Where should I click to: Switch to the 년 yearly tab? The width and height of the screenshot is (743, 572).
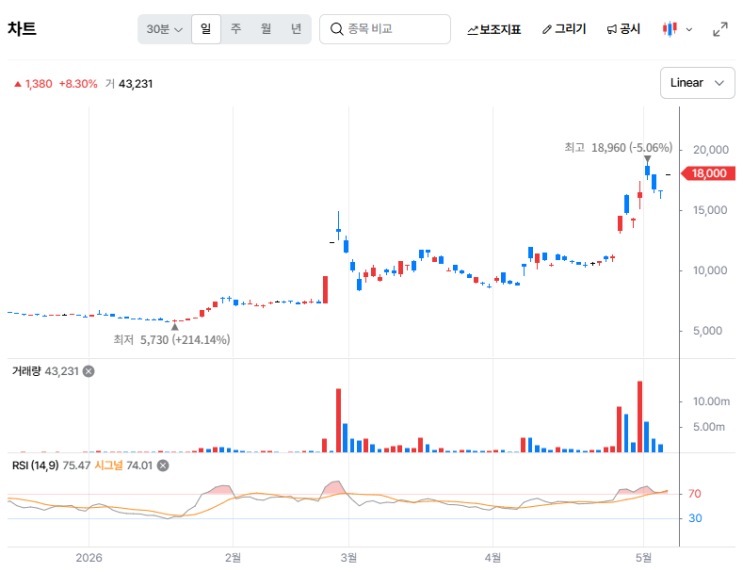click(296, 29)
